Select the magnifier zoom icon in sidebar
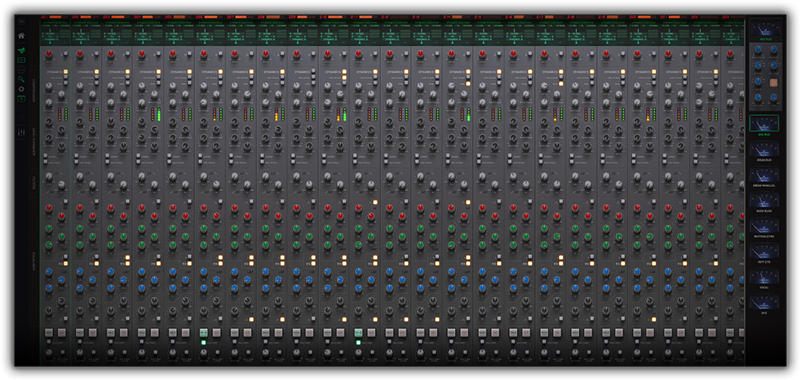This screenshot has height=380, width=800. [21, 79]
